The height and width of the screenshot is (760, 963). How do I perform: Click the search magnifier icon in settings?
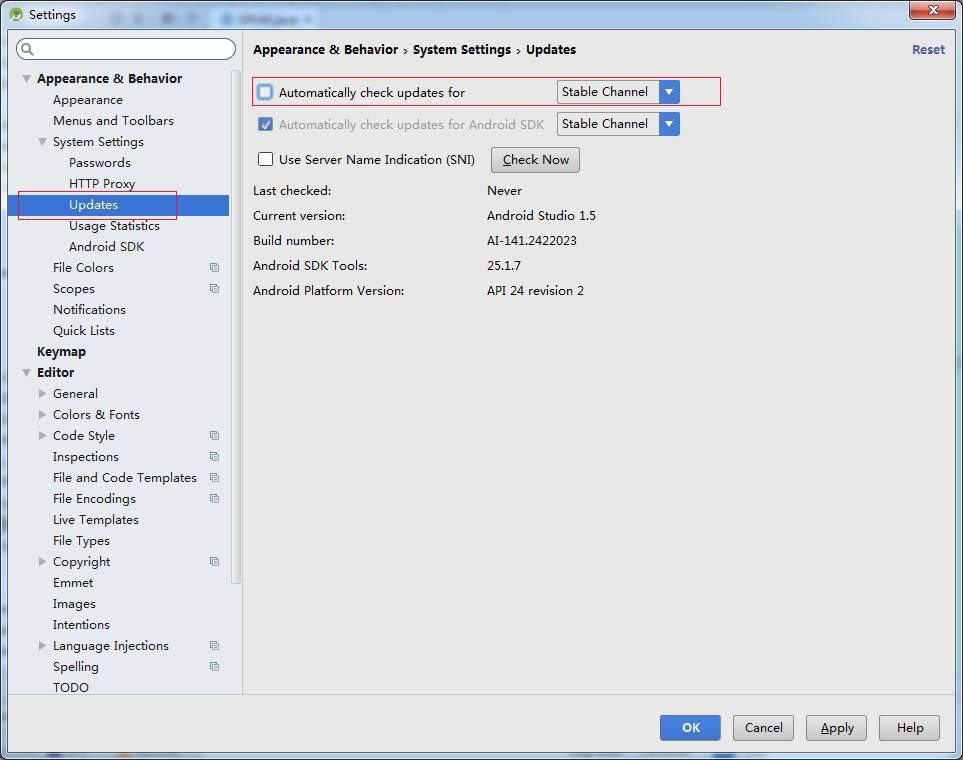point(27,49)
